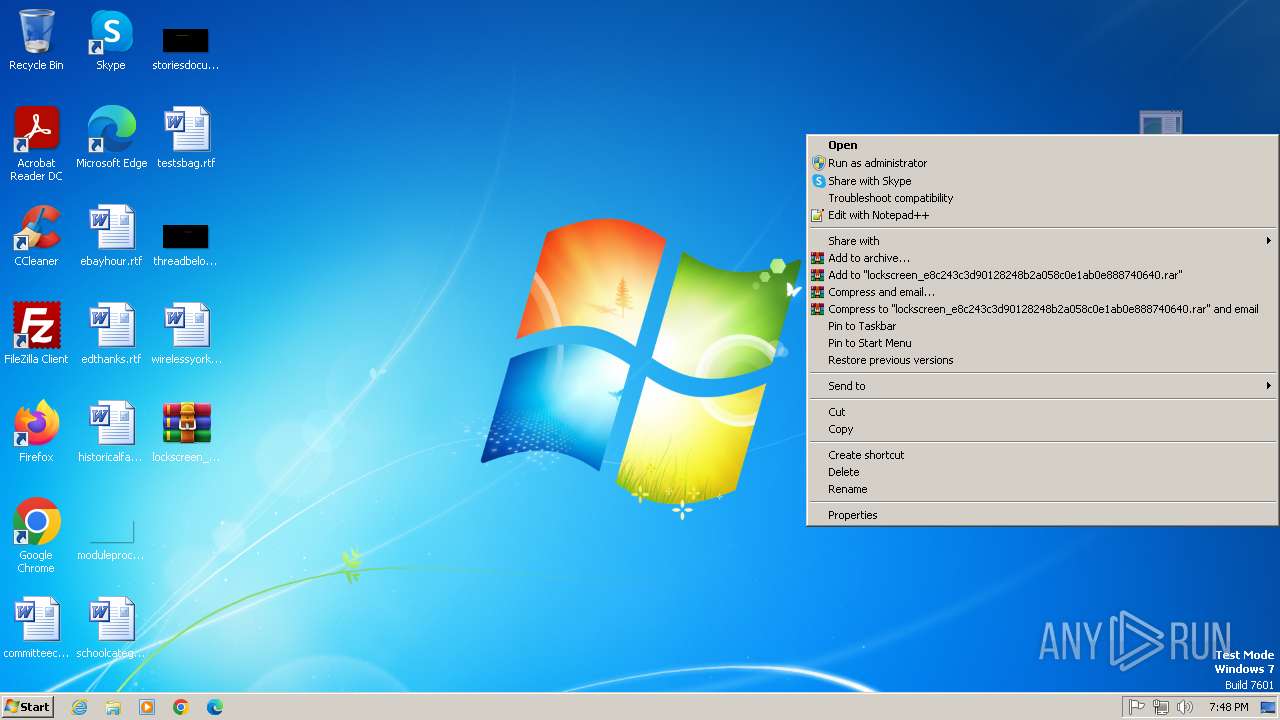Select historicalfa... document icon
1280x720 pixels.
coord(111,431)
